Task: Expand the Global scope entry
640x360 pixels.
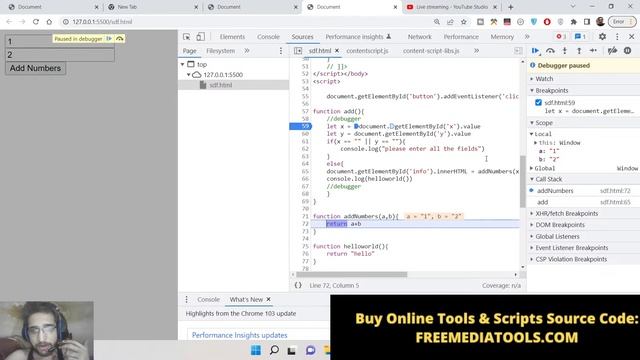Action: click(532, 168)
